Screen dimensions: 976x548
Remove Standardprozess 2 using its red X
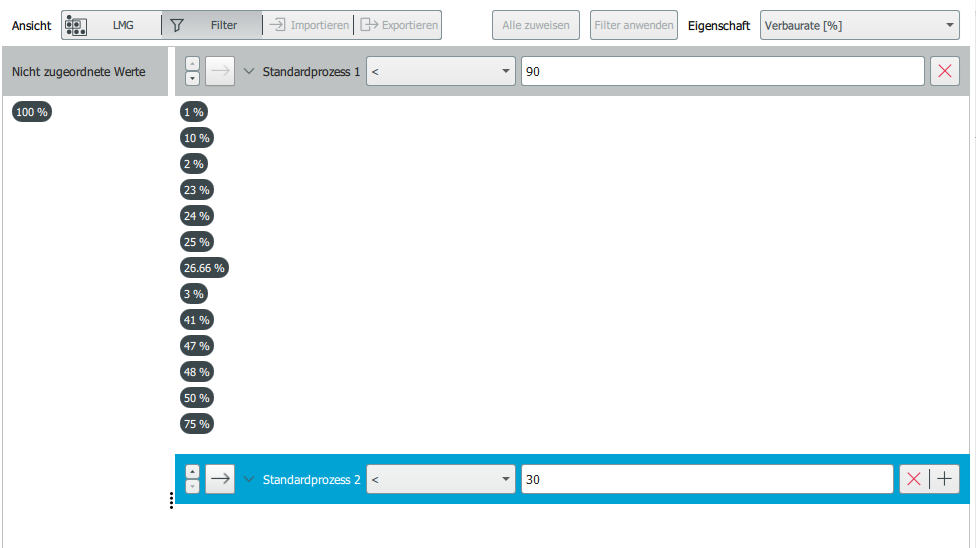[913, 480]
